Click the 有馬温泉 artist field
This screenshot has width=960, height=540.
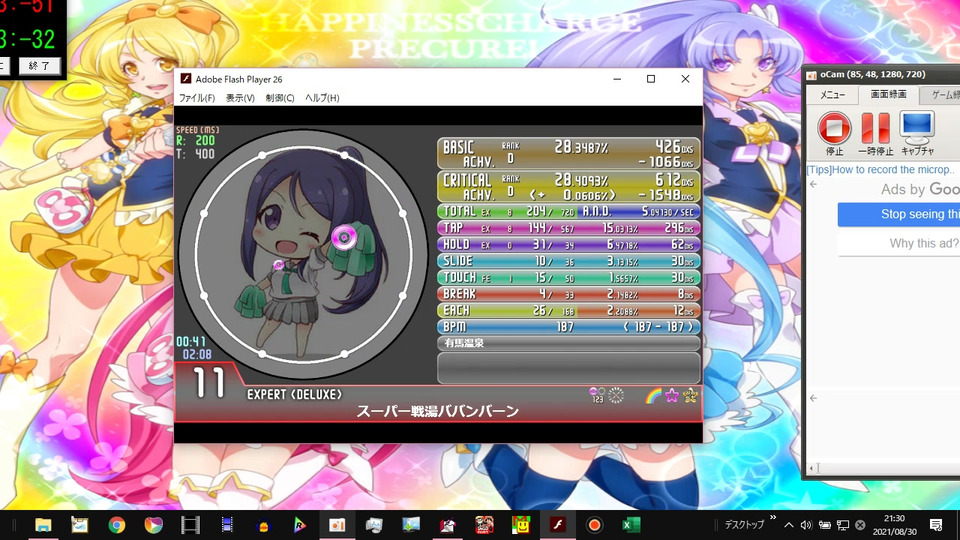click(569, 343)
